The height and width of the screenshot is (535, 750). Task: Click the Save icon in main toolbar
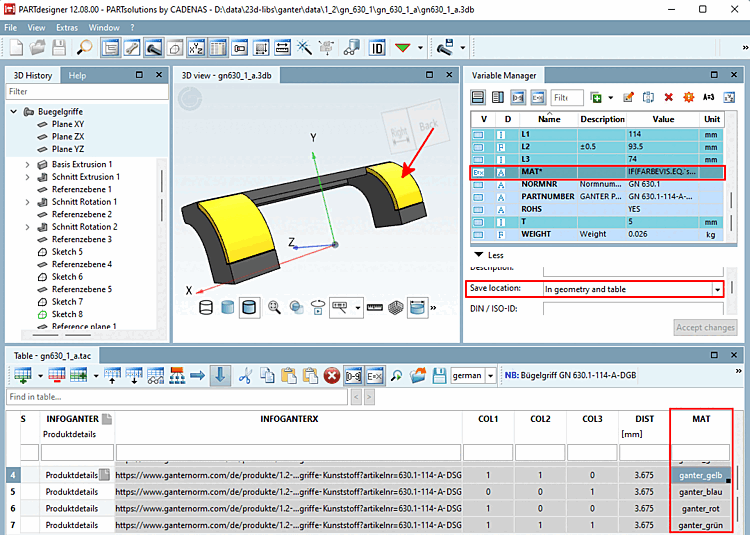point(61,47)
